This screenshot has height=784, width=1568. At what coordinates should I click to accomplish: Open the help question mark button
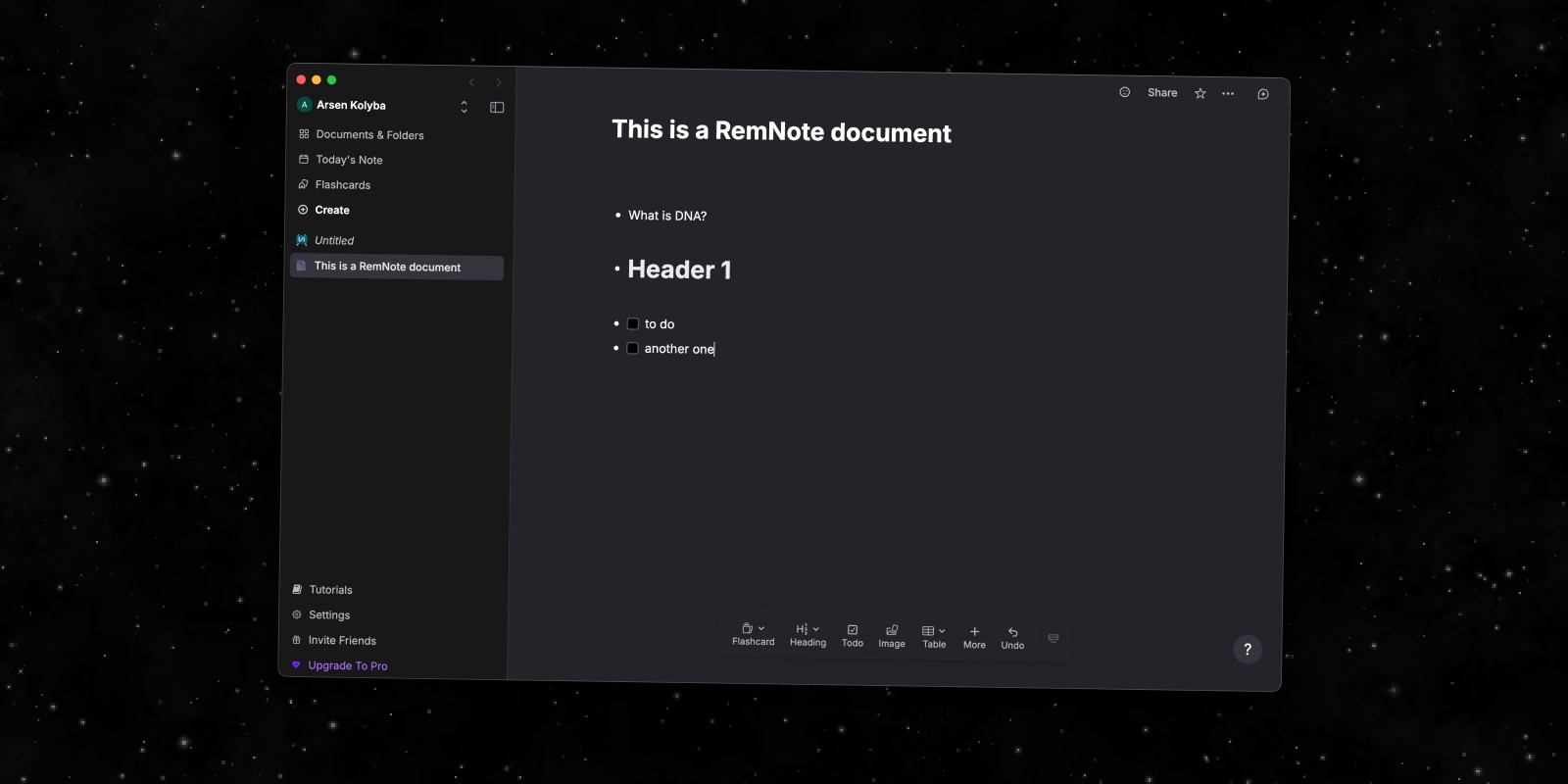(x=1248, y=649)
